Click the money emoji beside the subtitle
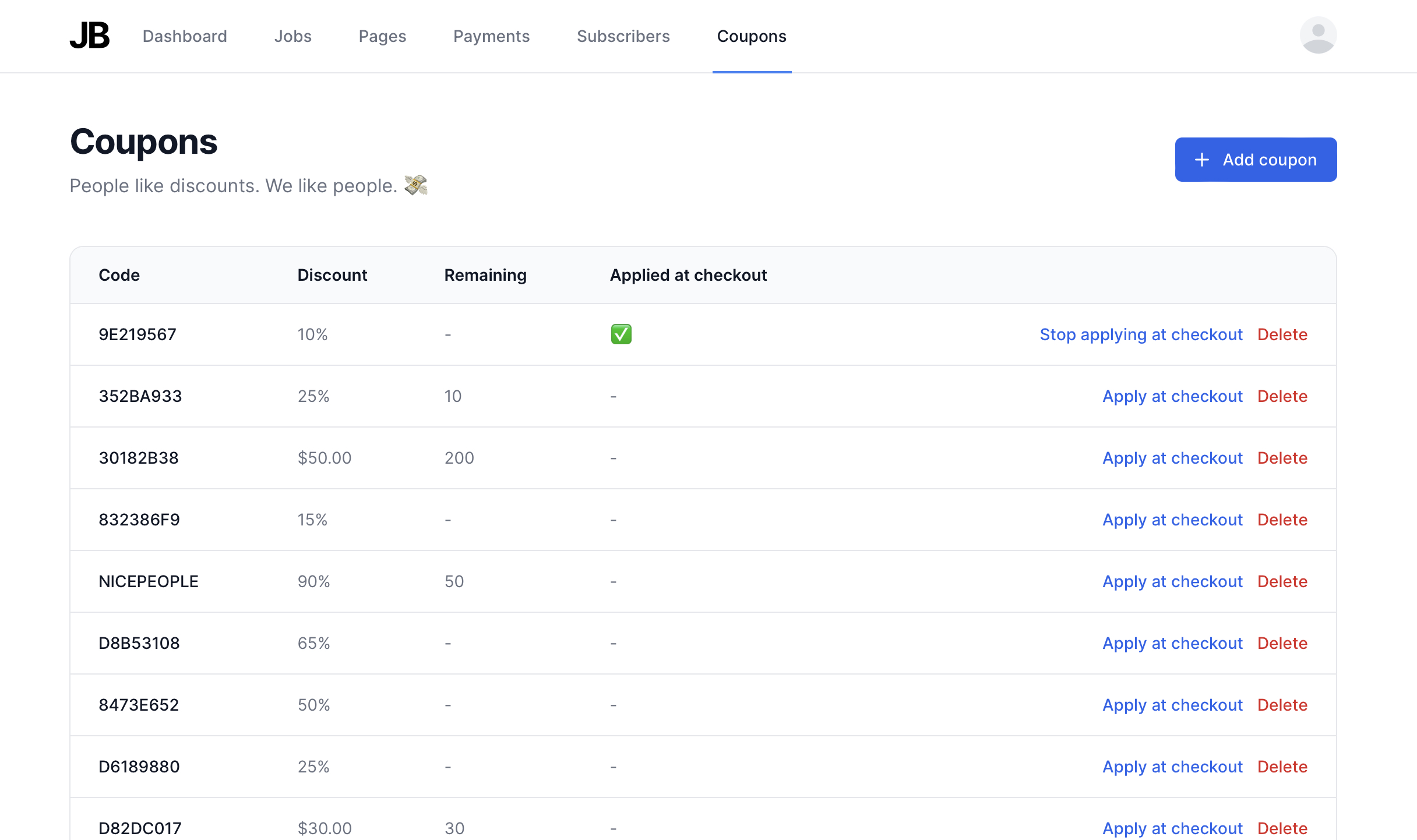 point(416,185)
